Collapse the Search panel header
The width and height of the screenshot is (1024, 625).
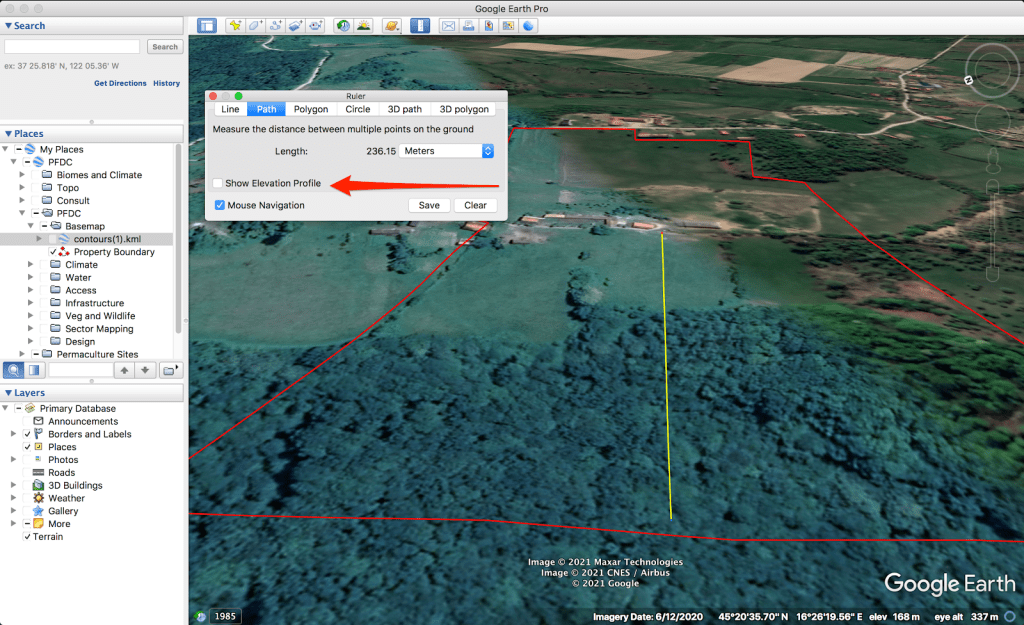[91, 25]
